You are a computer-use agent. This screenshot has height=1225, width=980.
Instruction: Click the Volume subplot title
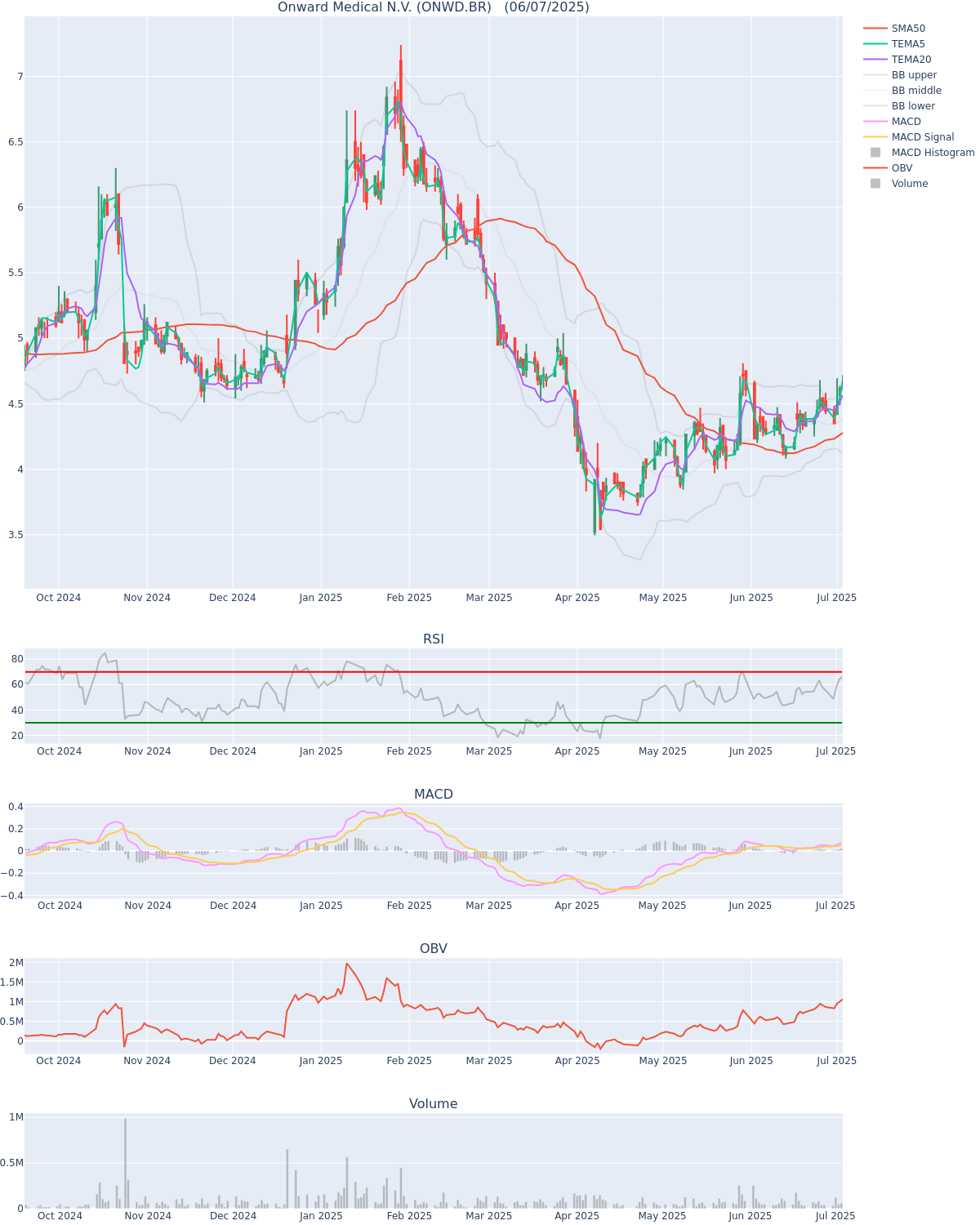pyautogui.click(x=434, y=1104)
